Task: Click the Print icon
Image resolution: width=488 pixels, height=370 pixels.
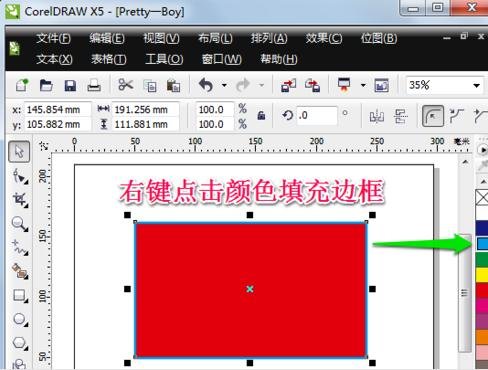Action: point(94,85)
